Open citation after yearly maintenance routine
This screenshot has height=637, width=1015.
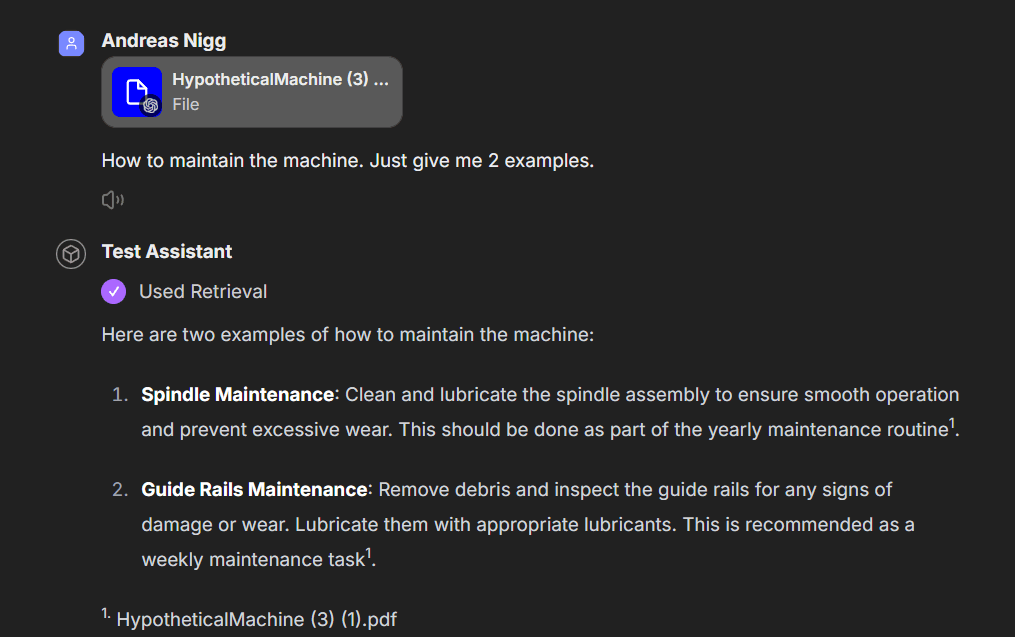click(x=953, y=424)
